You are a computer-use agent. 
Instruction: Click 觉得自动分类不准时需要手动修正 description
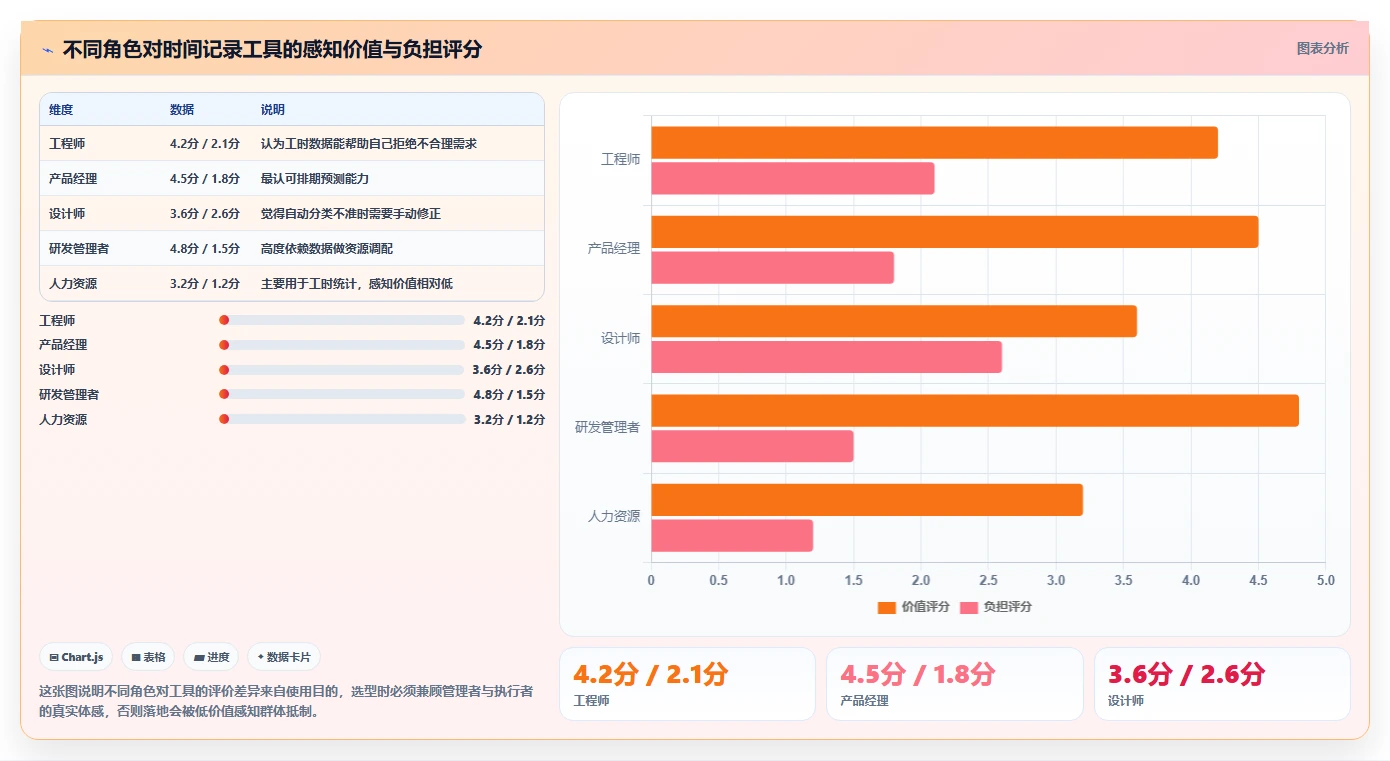click(351, 214)
